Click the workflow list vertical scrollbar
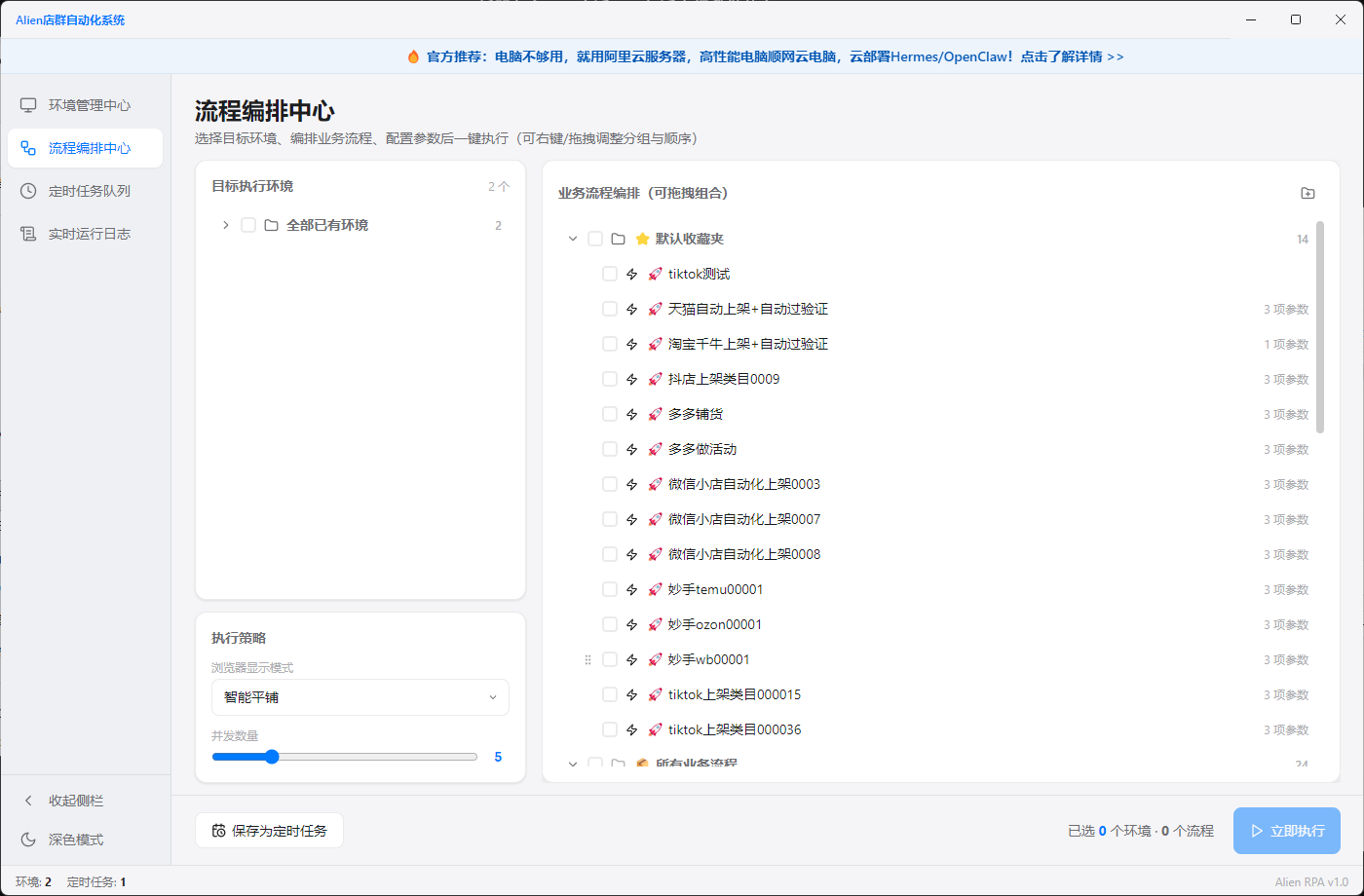The image size is (1364, 896). tap(1320, 327)
